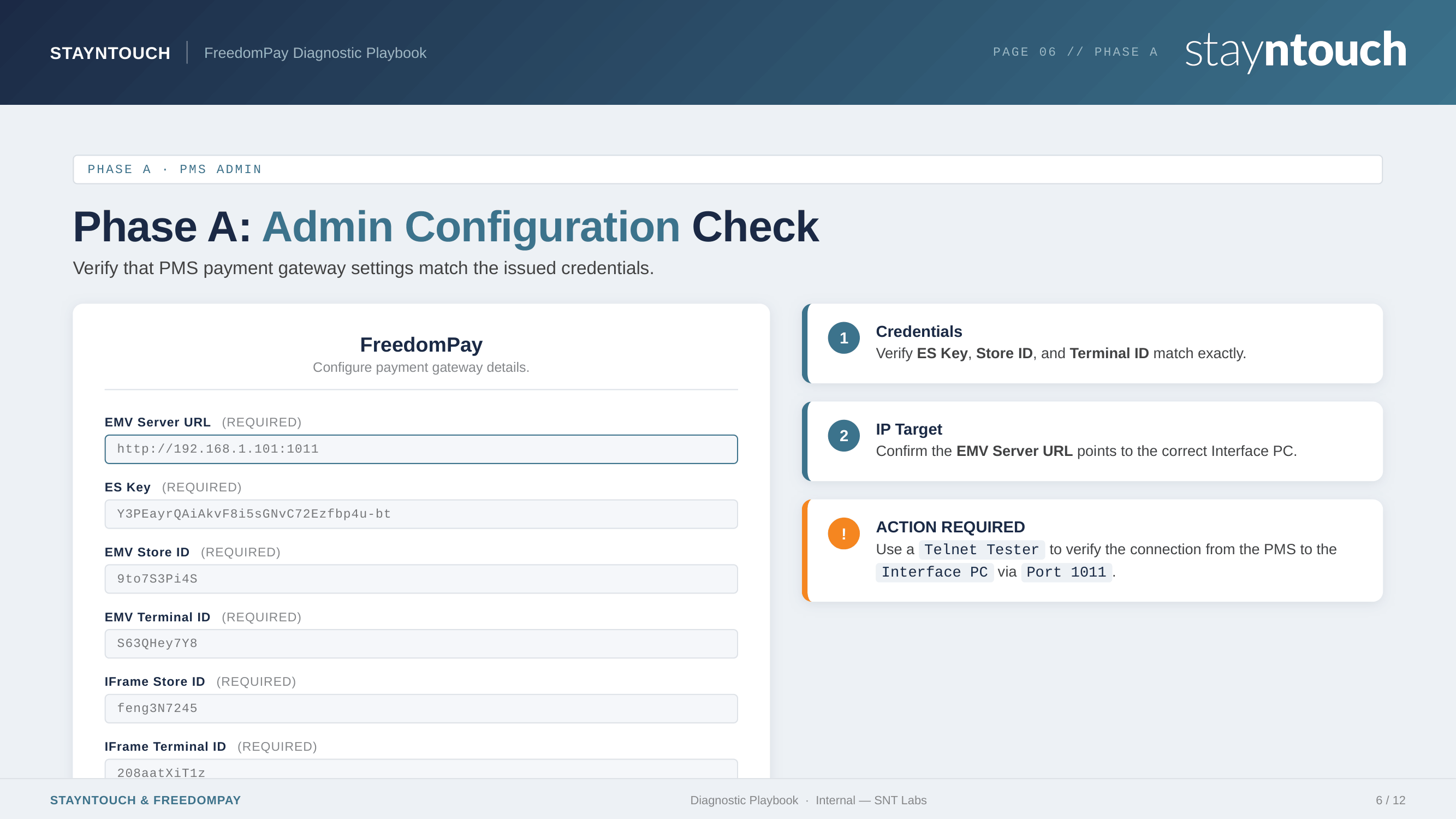Click the IFrame Terminal ID field
The image size is (1456, 819).
[420, 770]
